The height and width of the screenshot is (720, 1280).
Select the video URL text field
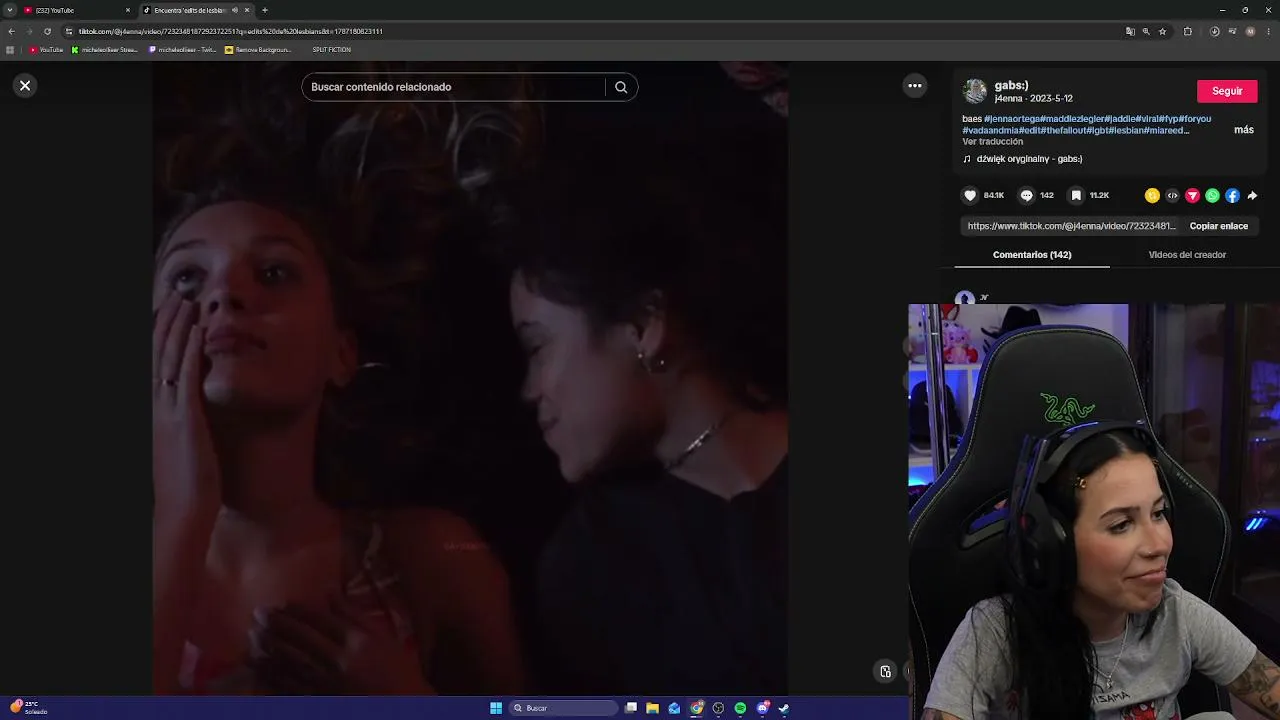tap(1071, 226)
